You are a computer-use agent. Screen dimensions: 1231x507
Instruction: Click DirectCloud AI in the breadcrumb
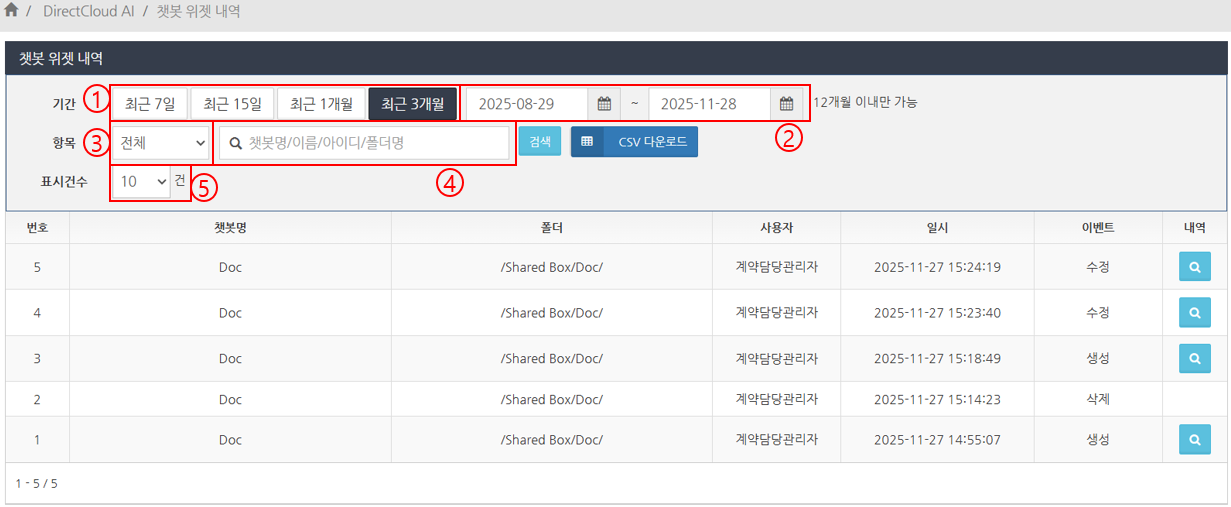tap(90, 12)
